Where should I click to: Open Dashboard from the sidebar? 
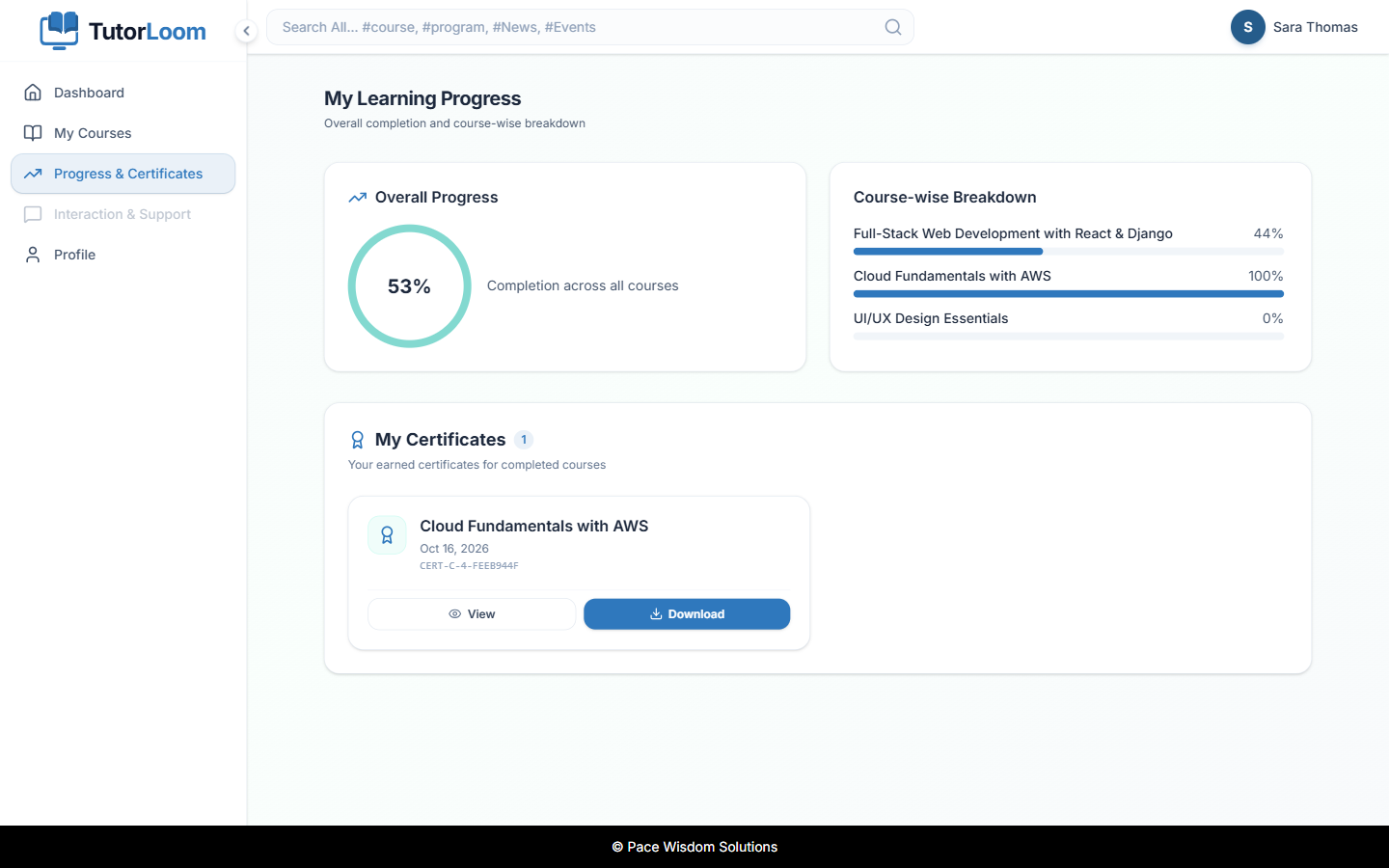(123, 93)
